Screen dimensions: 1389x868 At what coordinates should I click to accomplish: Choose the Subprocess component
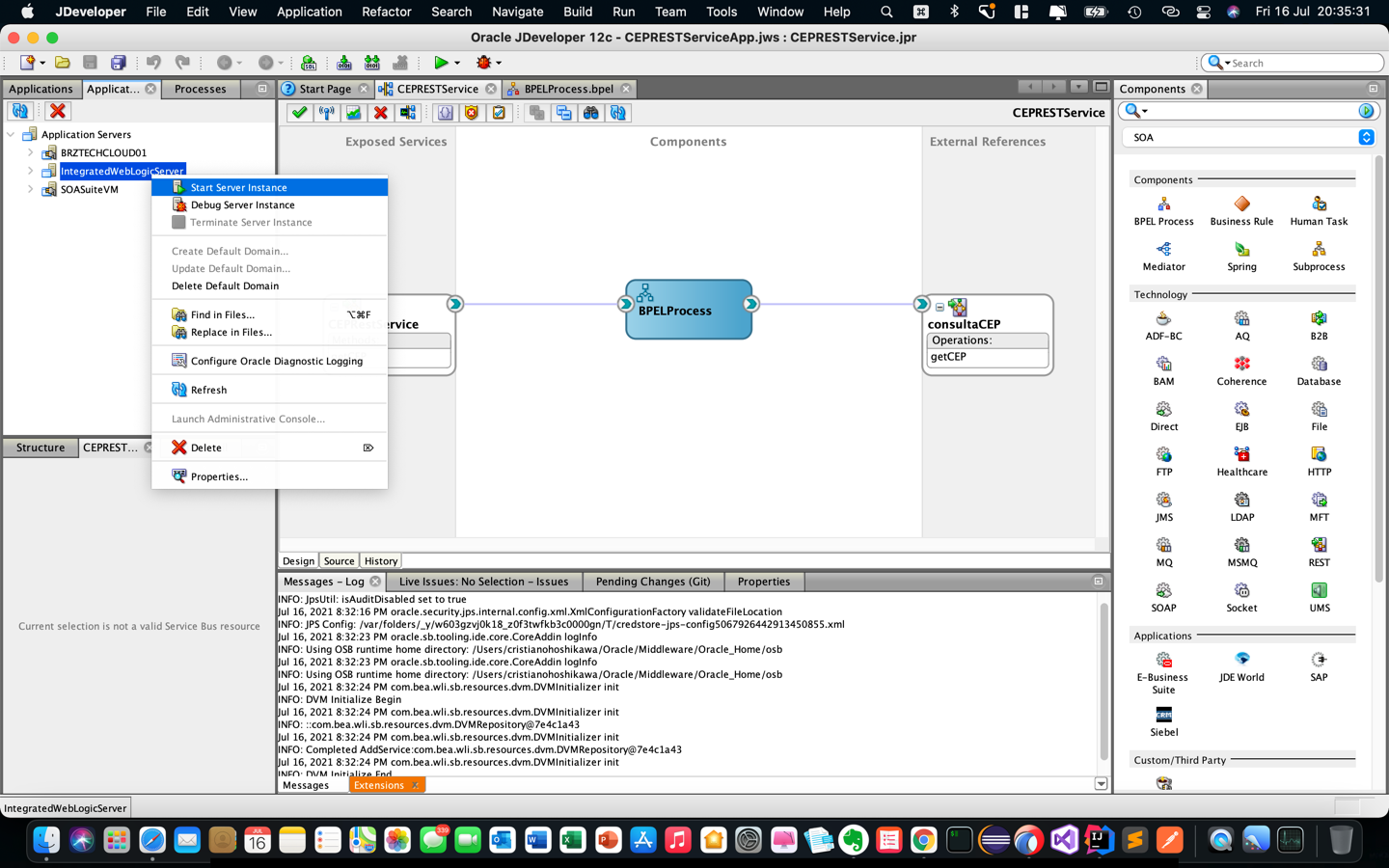[x=1319, y=249]
